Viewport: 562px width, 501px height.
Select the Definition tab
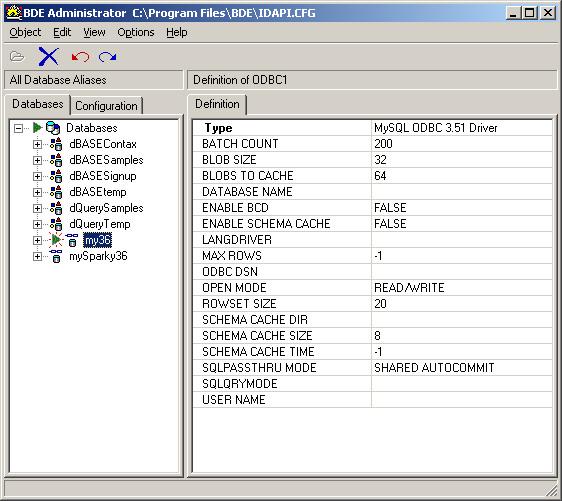click(x=217, y=104)
